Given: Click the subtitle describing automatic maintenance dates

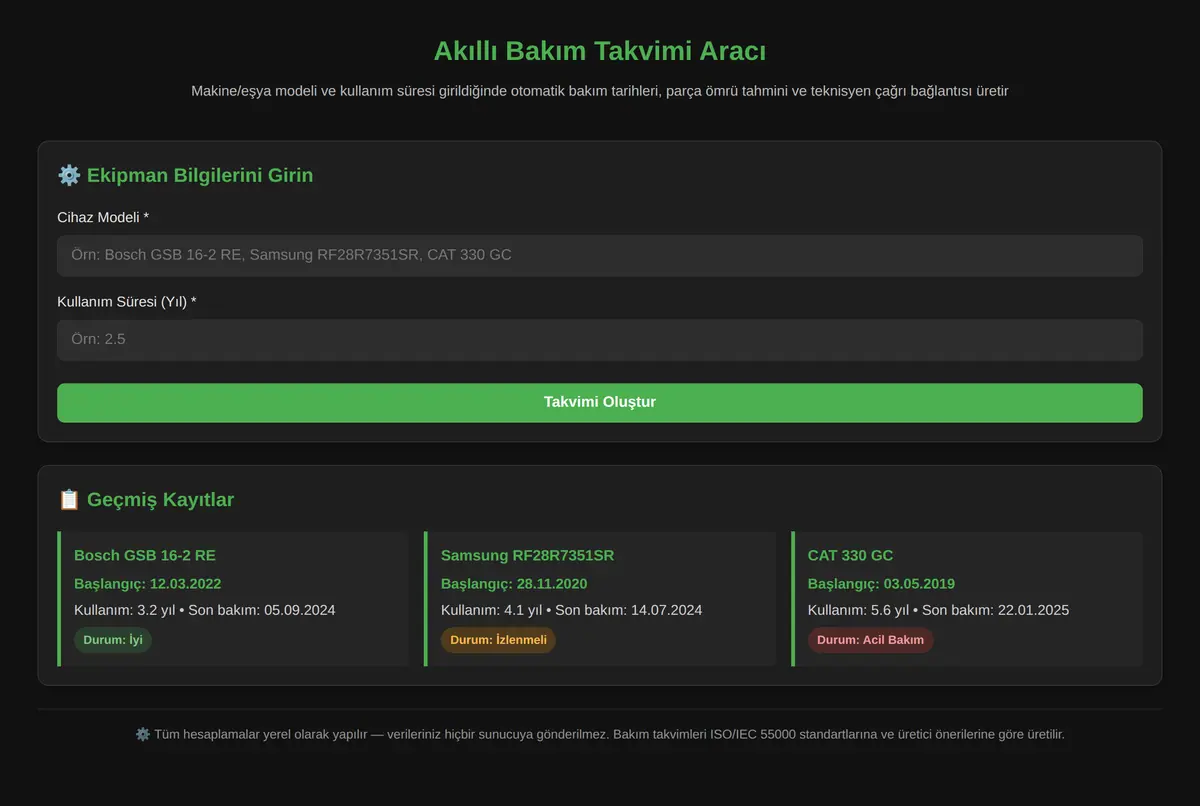Looking at the screenshot, I should pyautogui.click(x=600, y=91).
